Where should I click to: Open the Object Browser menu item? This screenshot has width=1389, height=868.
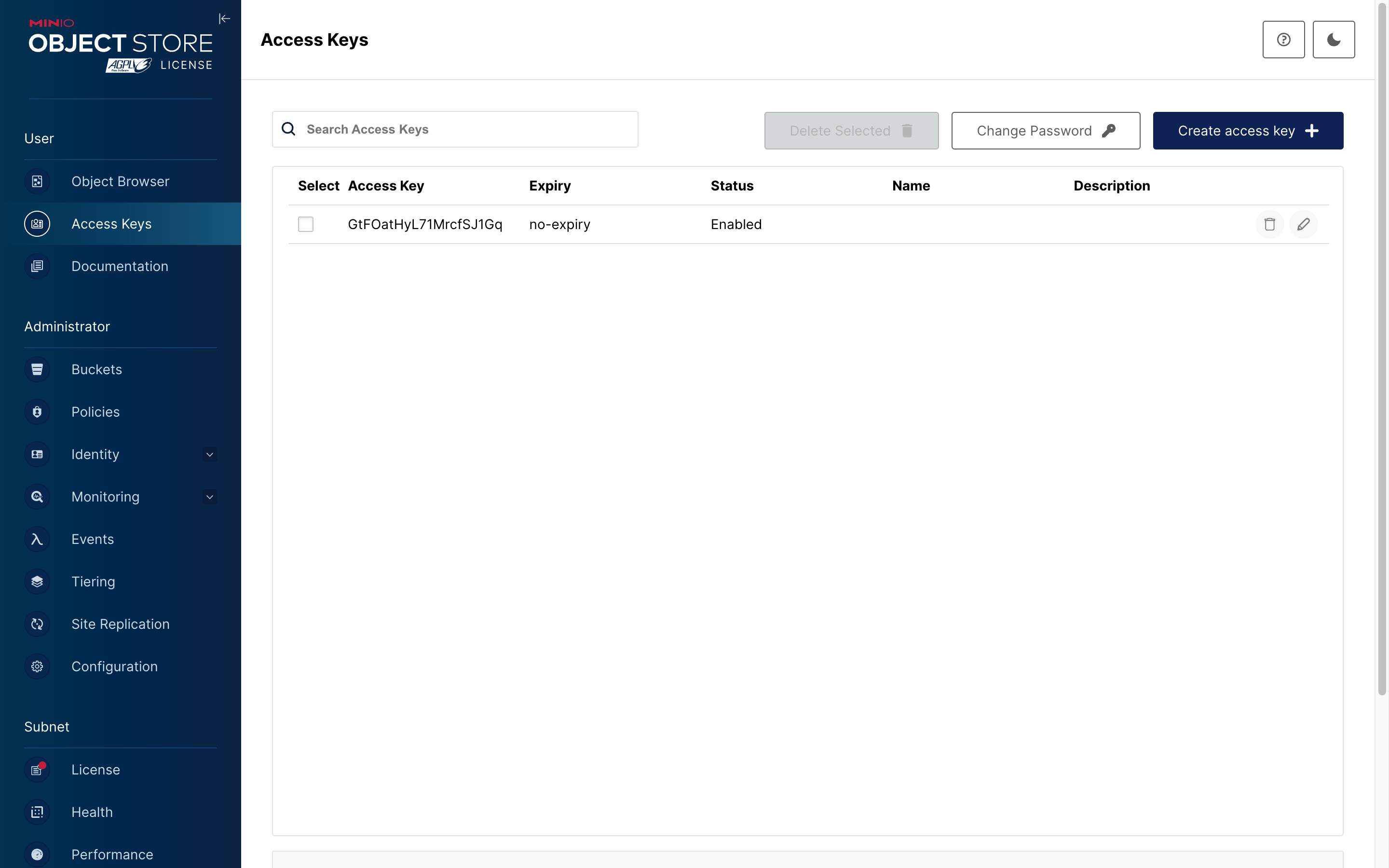pyautogui.click(x=120, y=181)
